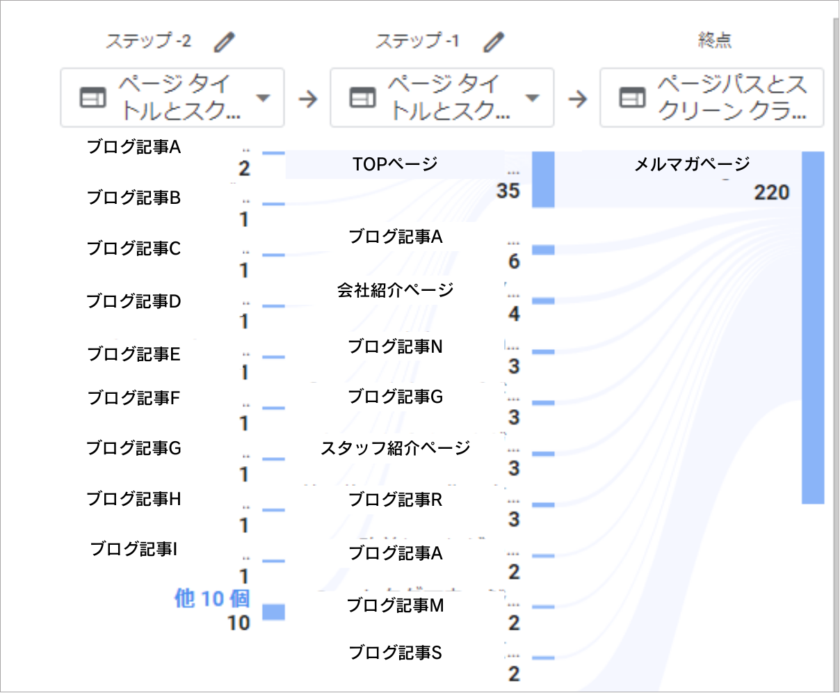Click table icon in ステップ -2 dimension selector

93,98
